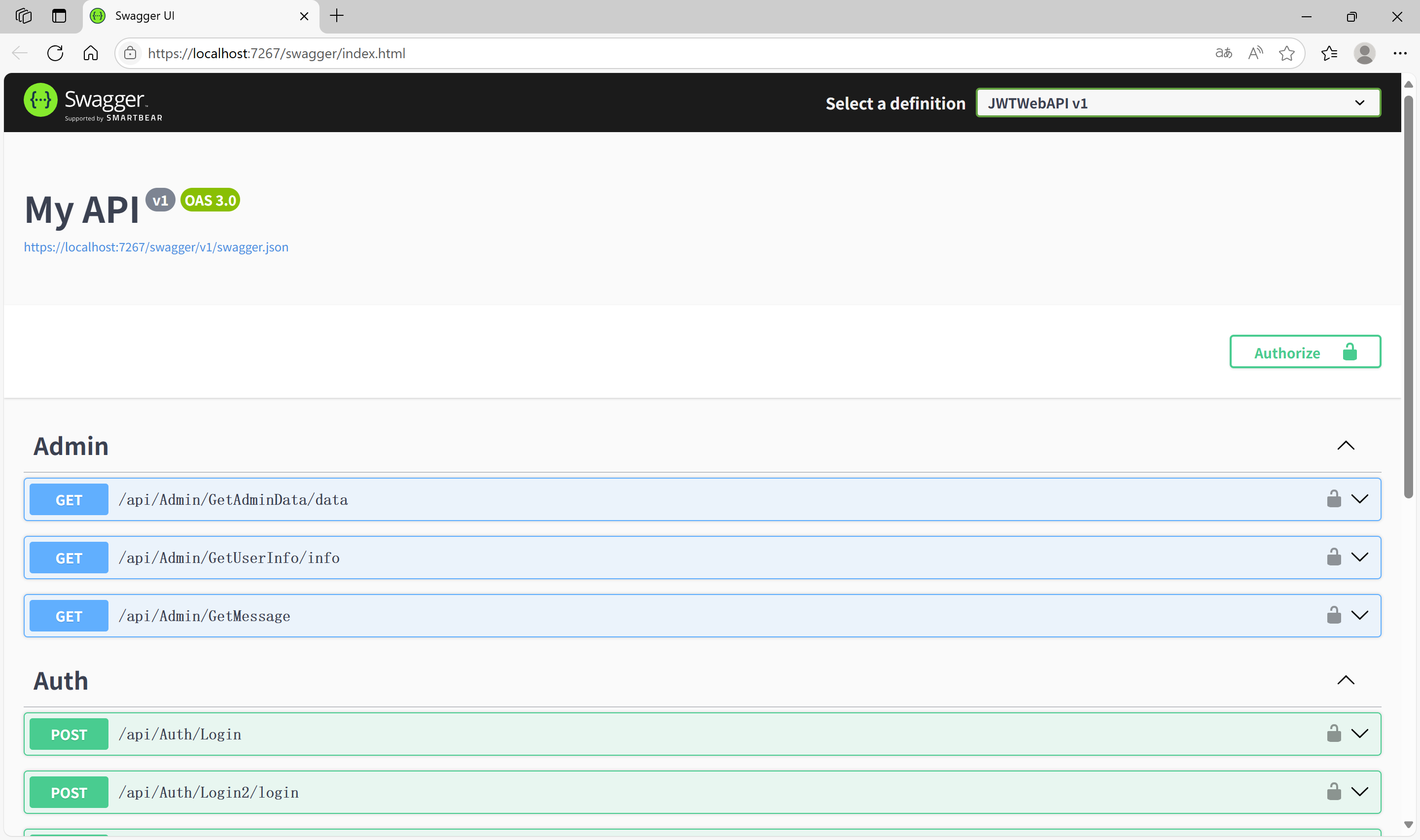
Task: Open browser Read aloud icon
Action: [1255, 53]
